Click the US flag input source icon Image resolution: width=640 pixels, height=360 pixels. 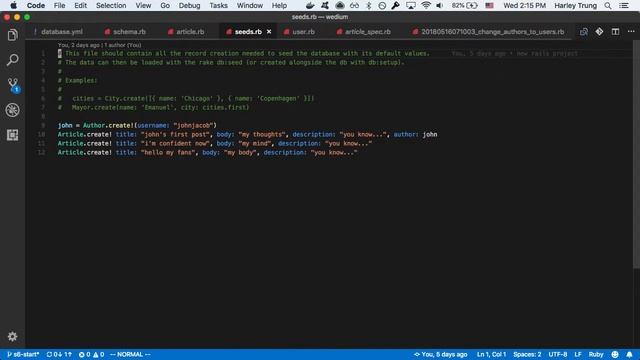(x=490, y=6)
